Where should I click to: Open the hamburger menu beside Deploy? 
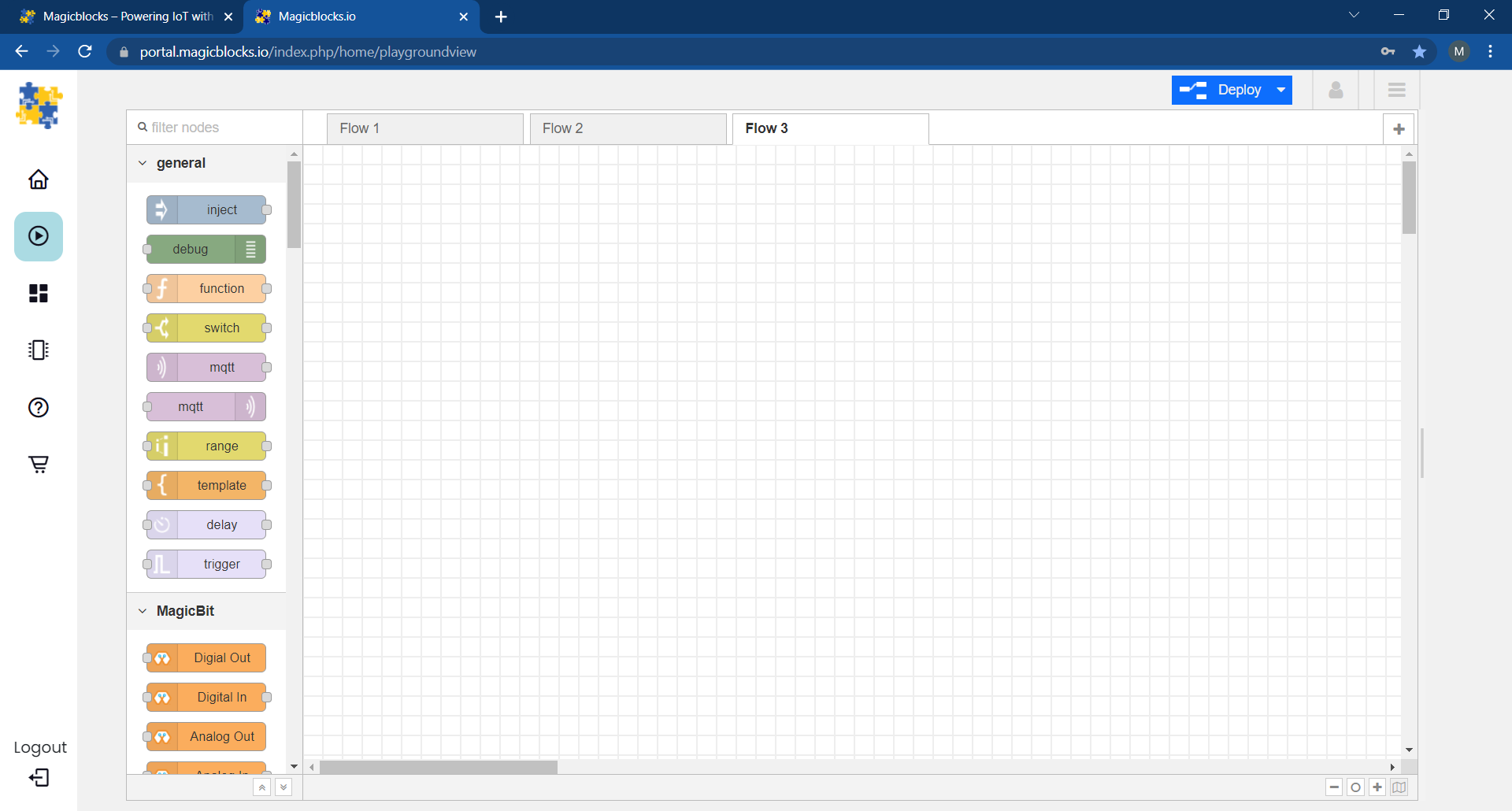1396,90
